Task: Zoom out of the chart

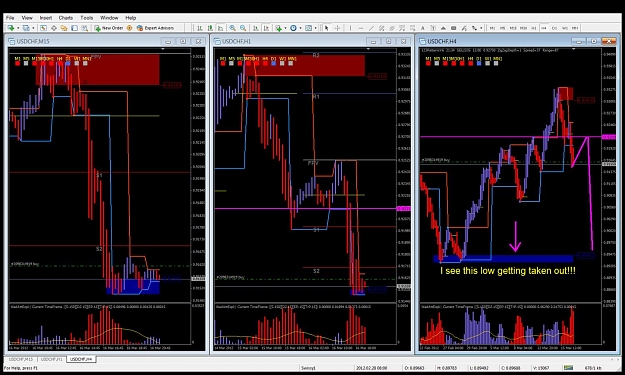Action: [243, 28]
